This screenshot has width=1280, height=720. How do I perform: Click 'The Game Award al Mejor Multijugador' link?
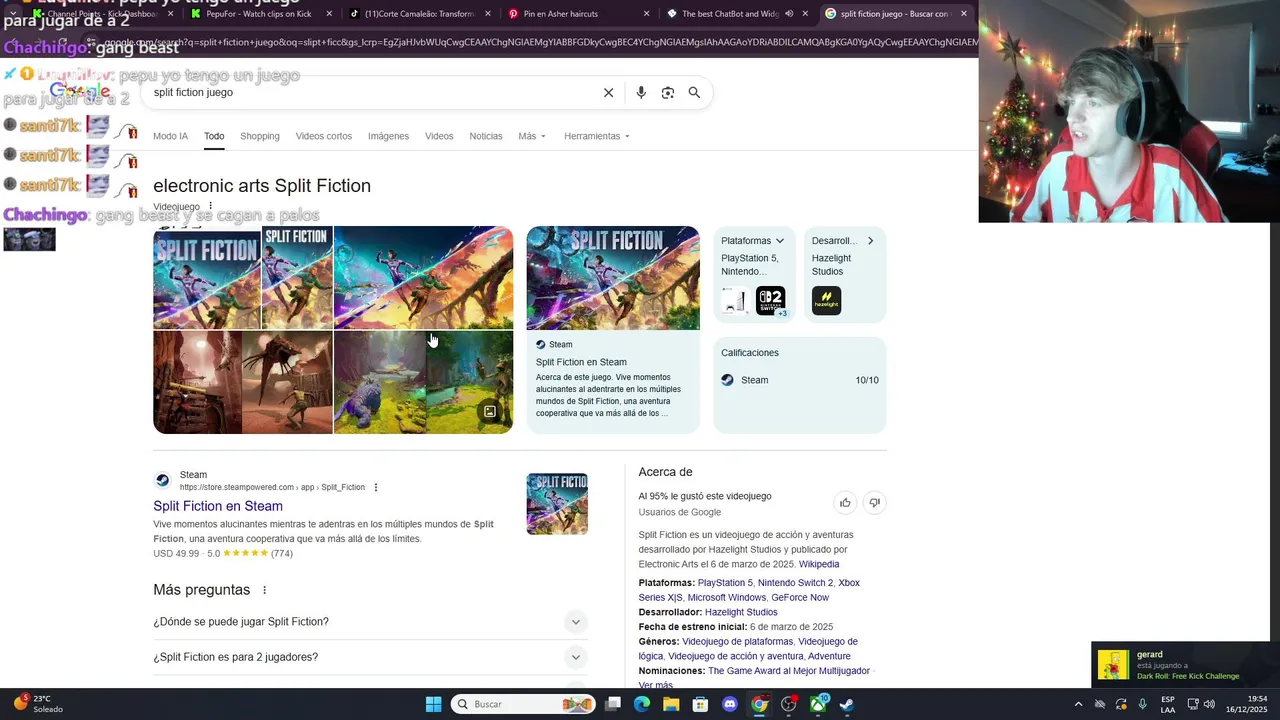(x=789, y=671)
